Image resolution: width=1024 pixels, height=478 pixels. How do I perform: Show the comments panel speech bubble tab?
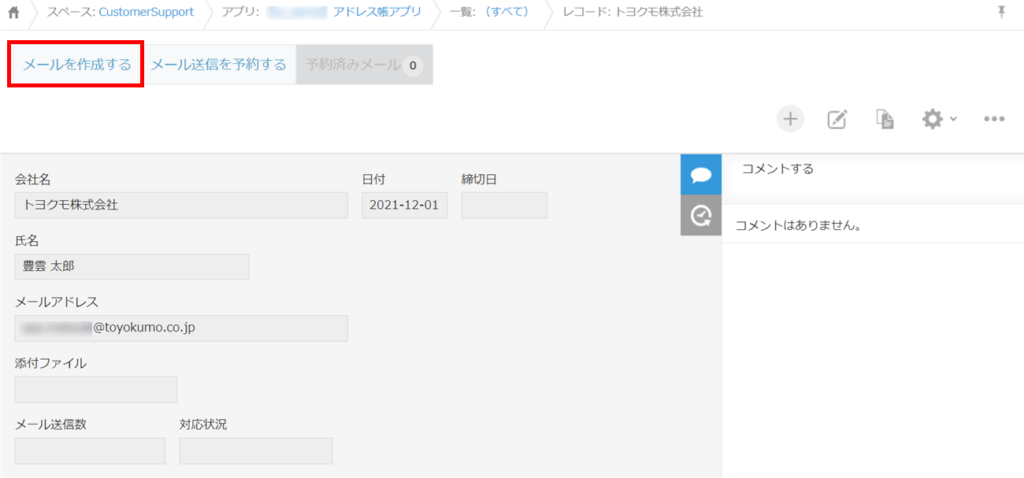[x=701, y=174]
